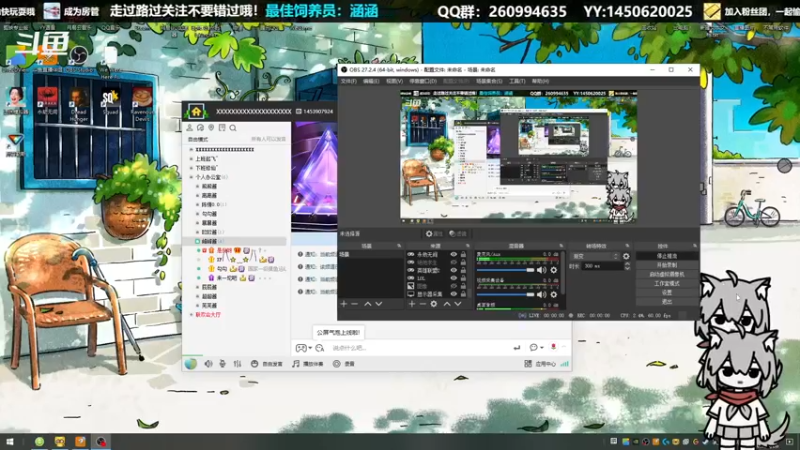This screenshot has height=450, width=800.
Task: Click 启动虚拟摄像机 button
Action: [666, 274]
